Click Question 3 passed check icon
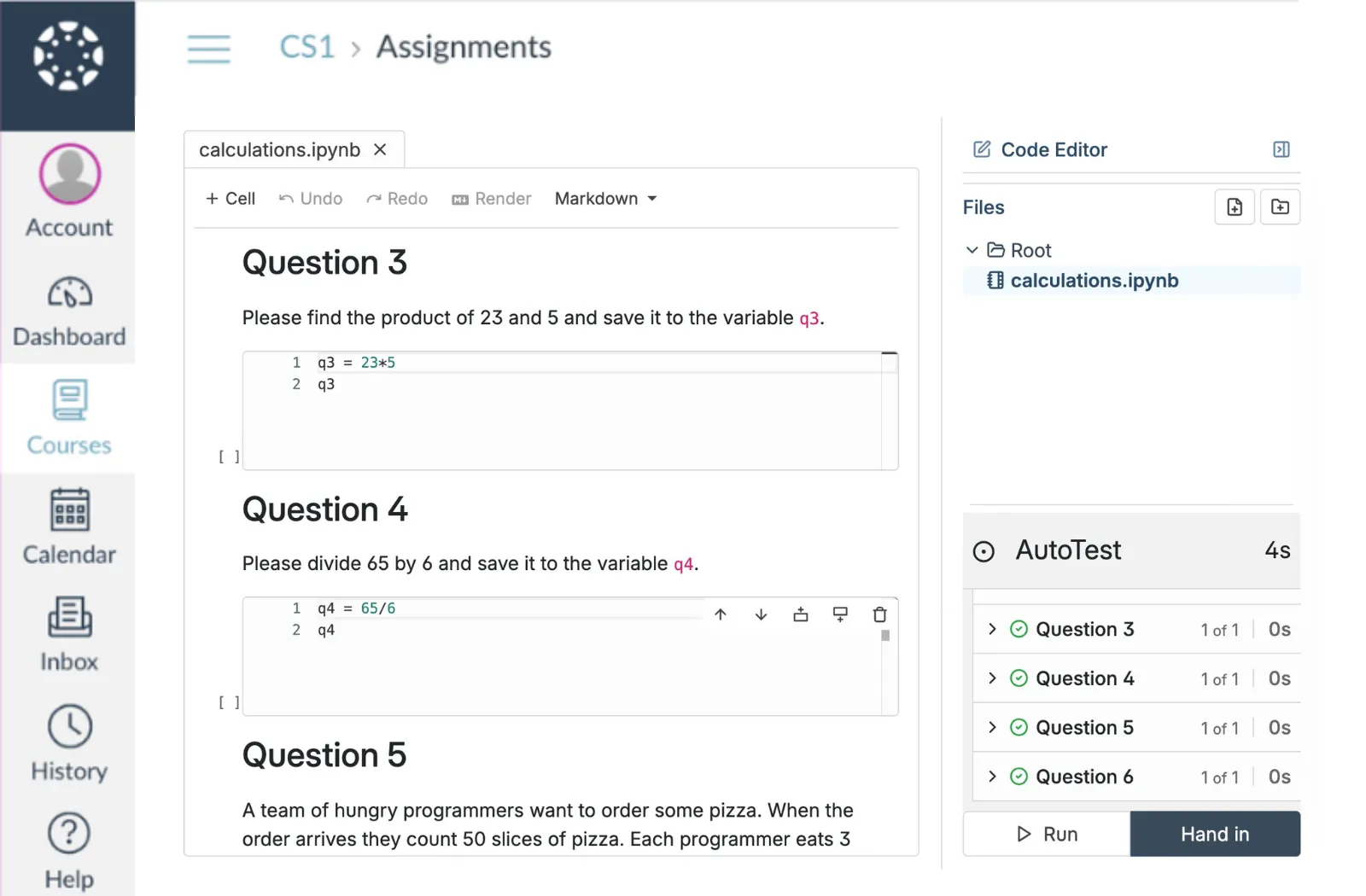1366x896 pixels. [x=1019, y=629]
